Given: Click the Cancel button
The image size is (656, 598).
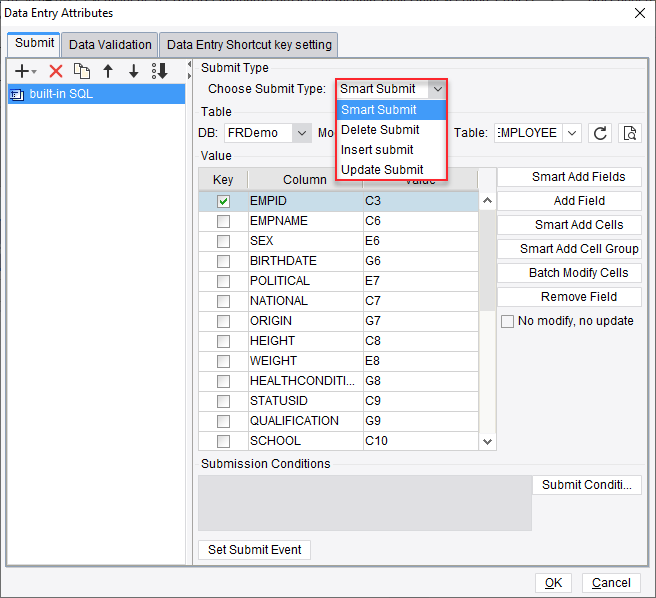Looking at the screenshot, I should [611, 583].
